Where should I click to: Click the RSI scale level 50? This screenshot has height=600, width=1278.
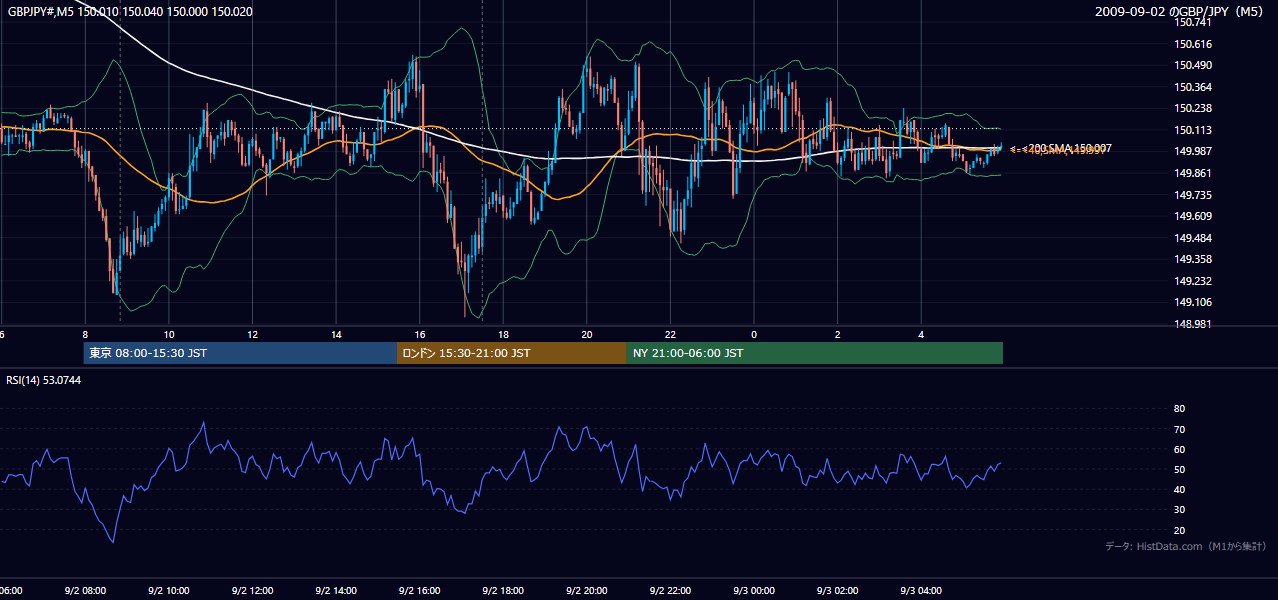(x=1179, y=469)
